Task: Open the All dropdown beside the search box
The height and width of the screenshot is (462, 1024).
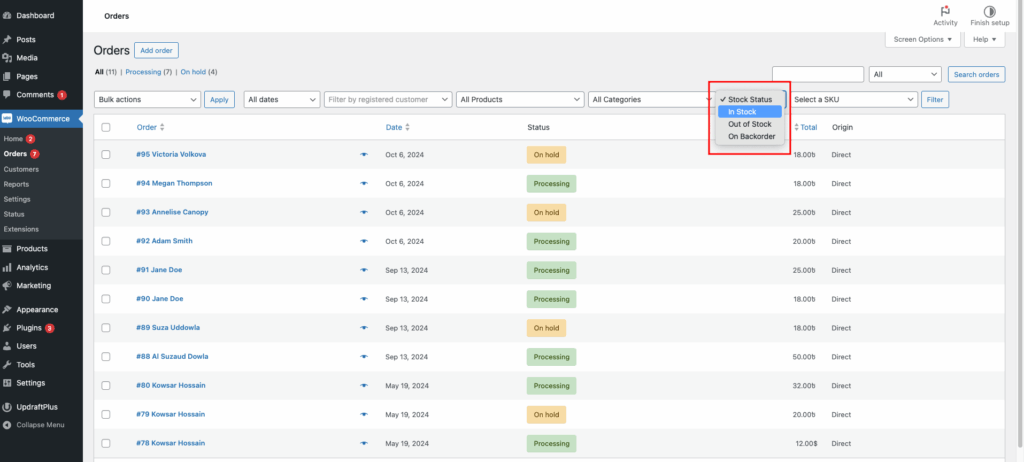Action: [x=905, y=74]
